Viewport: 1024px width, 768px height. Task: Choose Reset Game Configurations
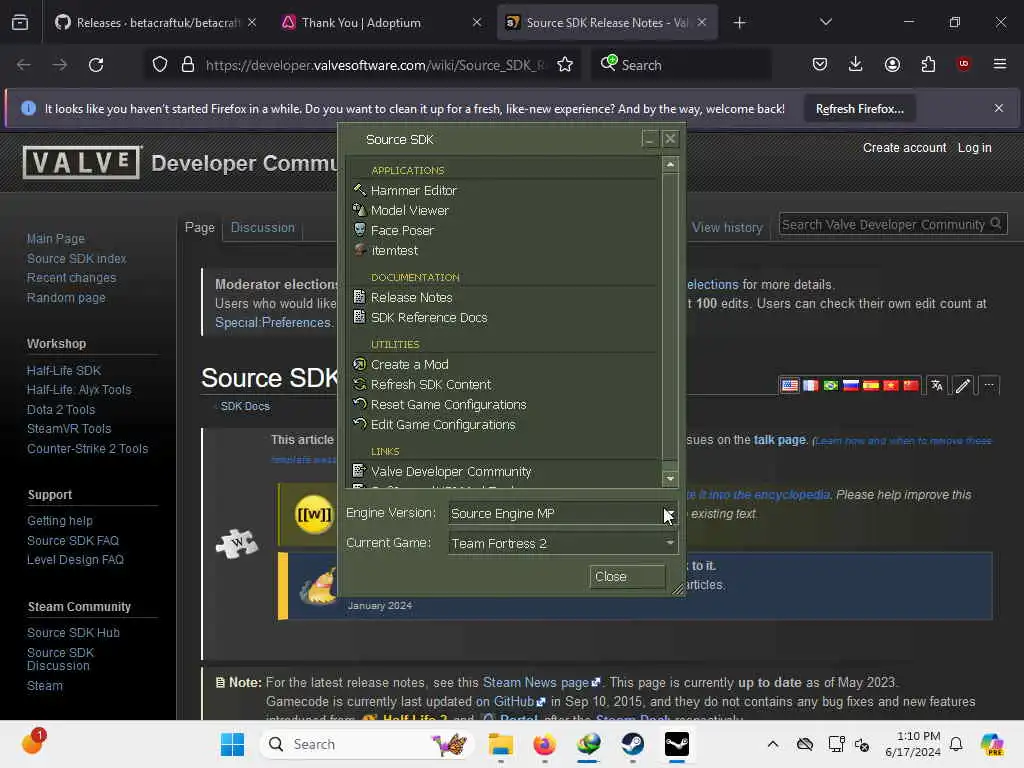point(448,405)
